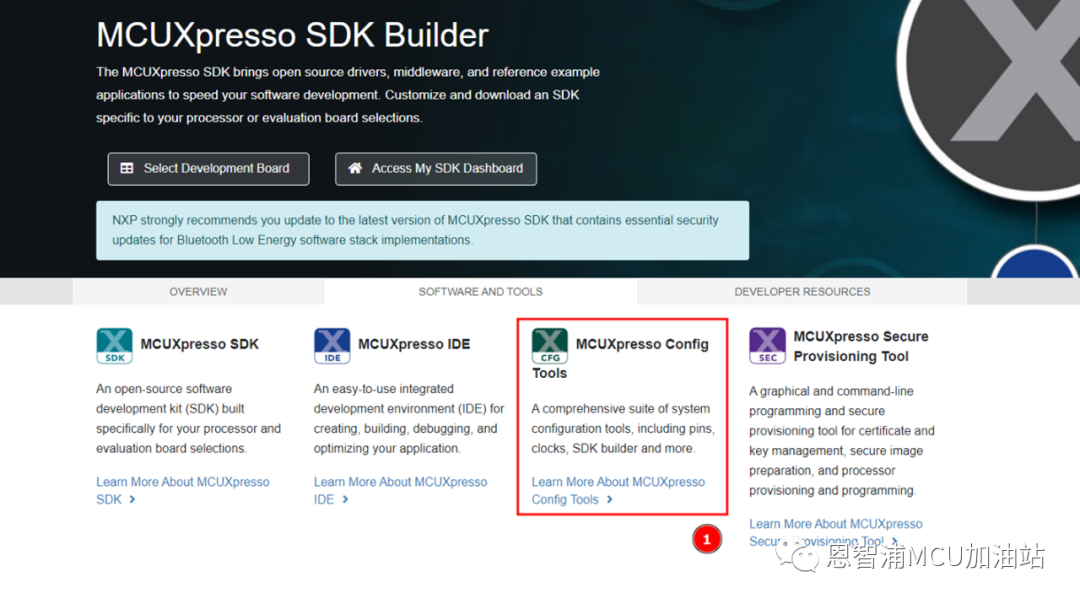Switch to the Developer Resources tab
Viewport: 1080px width, 604px height.
pyautogui.click(x=802, y=291)
